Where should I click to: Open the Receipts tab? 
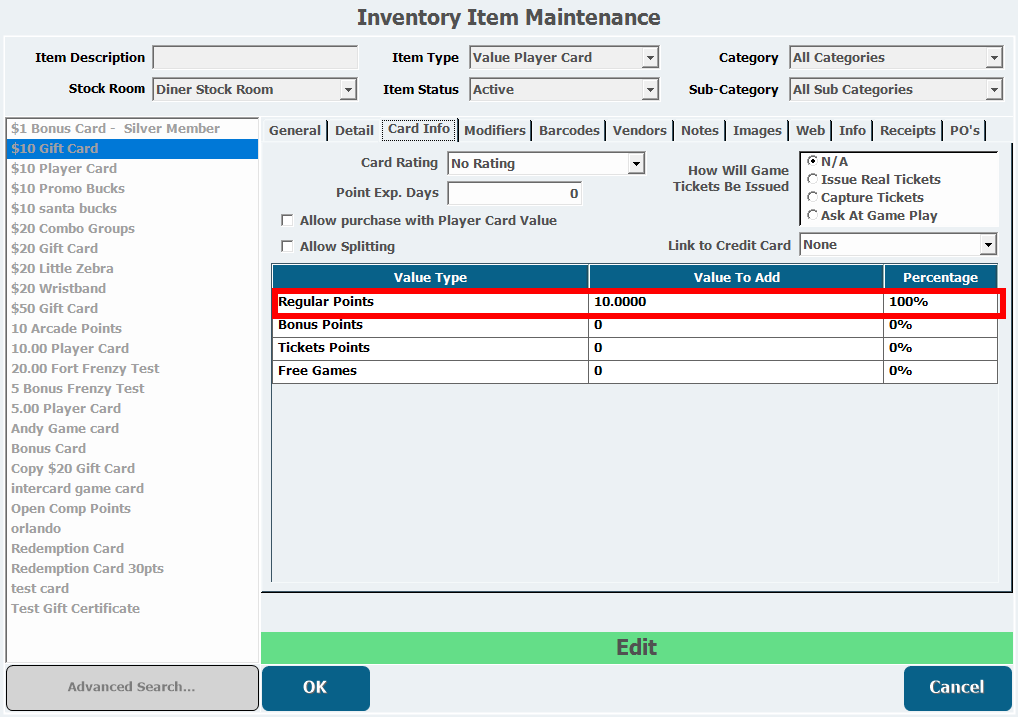907,131
